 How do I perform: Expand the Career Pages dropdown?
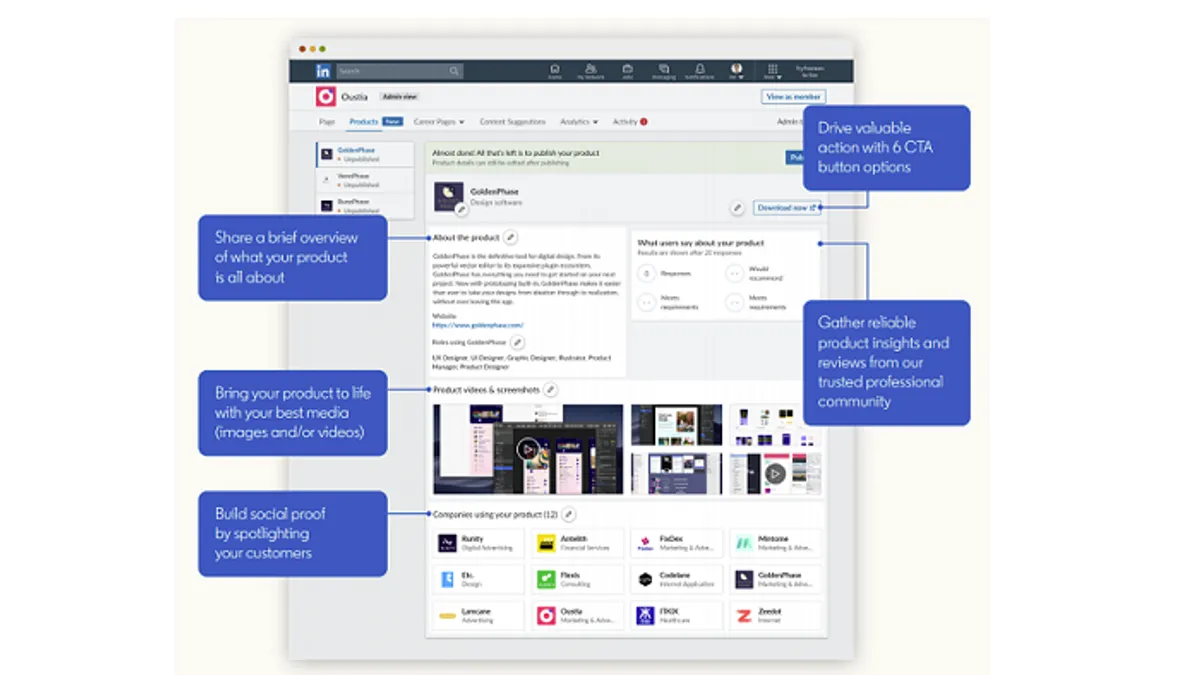[x=439, y=122]
